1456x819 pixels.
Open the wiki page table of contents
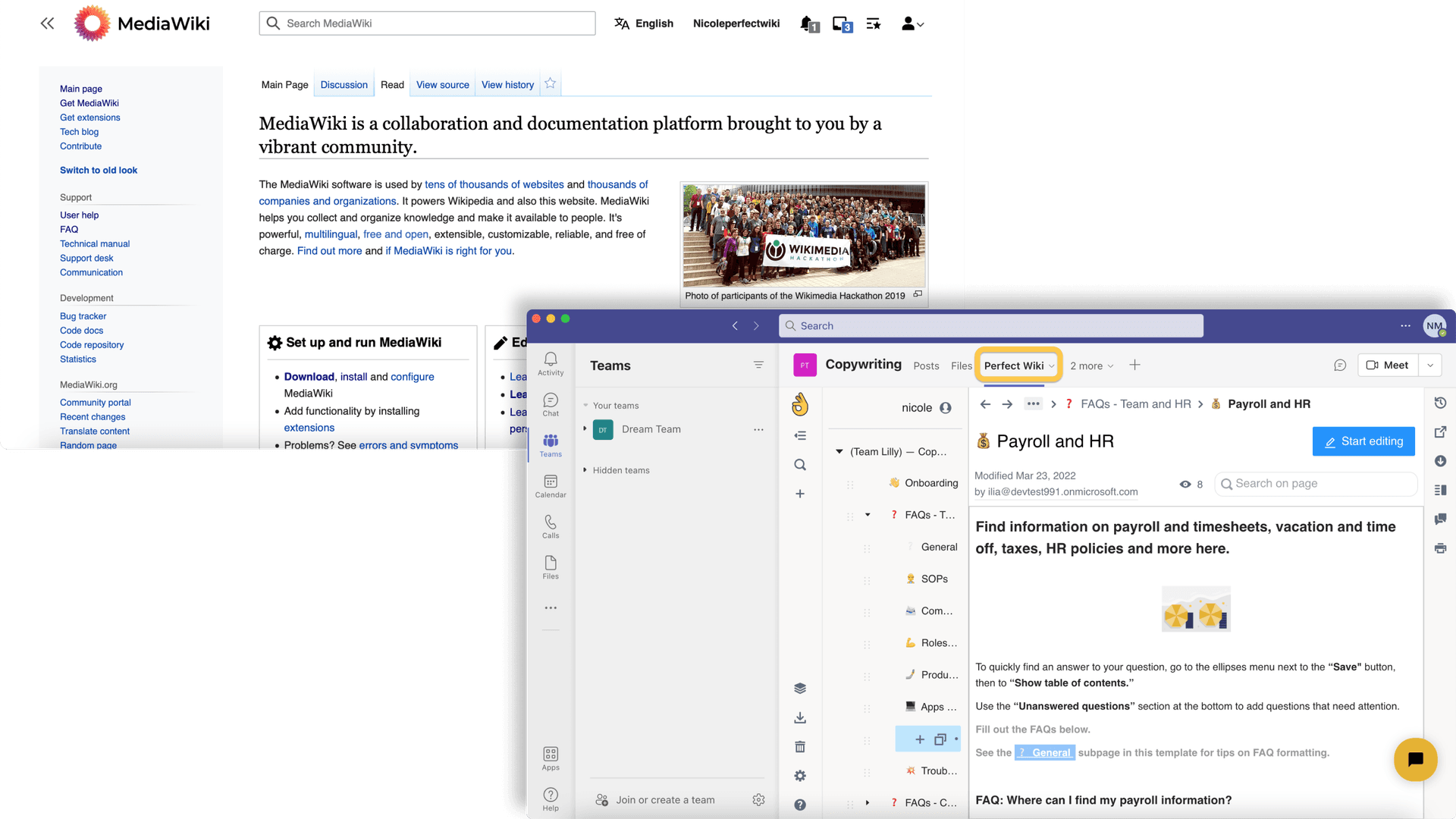pos(1440,490)
